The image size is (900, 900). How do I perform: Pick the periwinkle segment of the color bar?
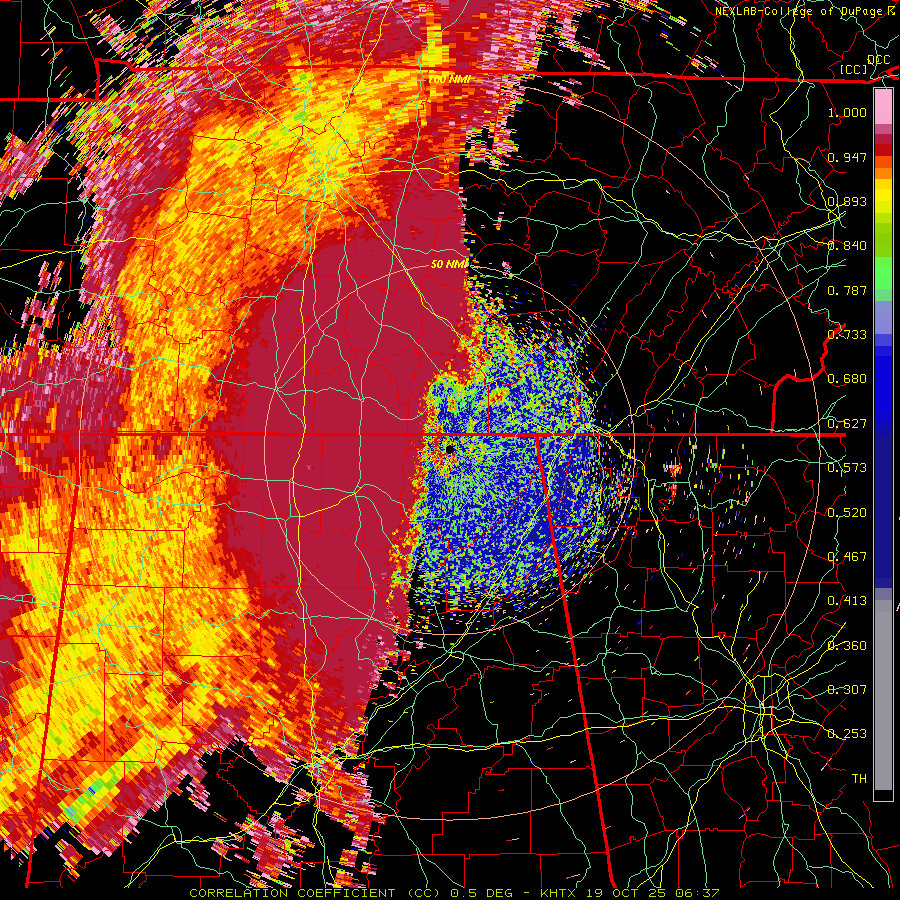[883, 317]
